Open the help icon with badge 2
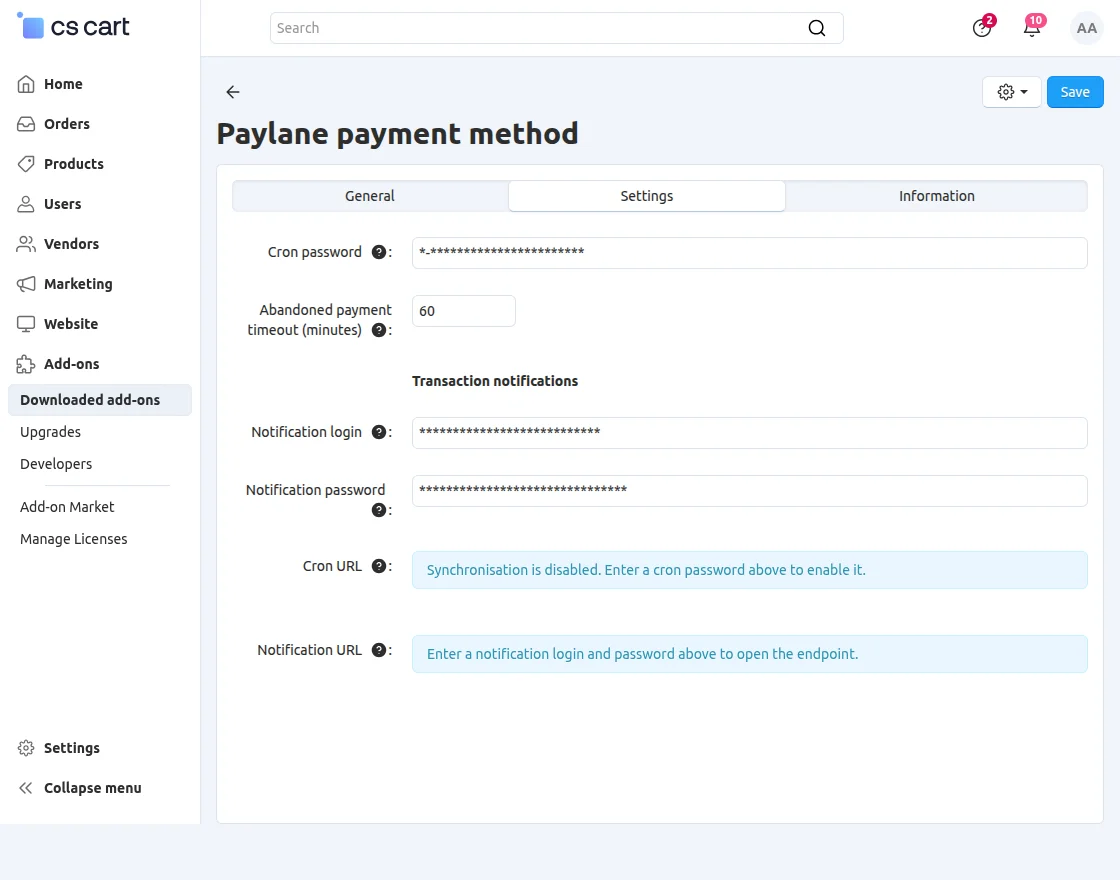Image resolution: width=1120 pixels, height=880 pixels. [x=982, y=28]
